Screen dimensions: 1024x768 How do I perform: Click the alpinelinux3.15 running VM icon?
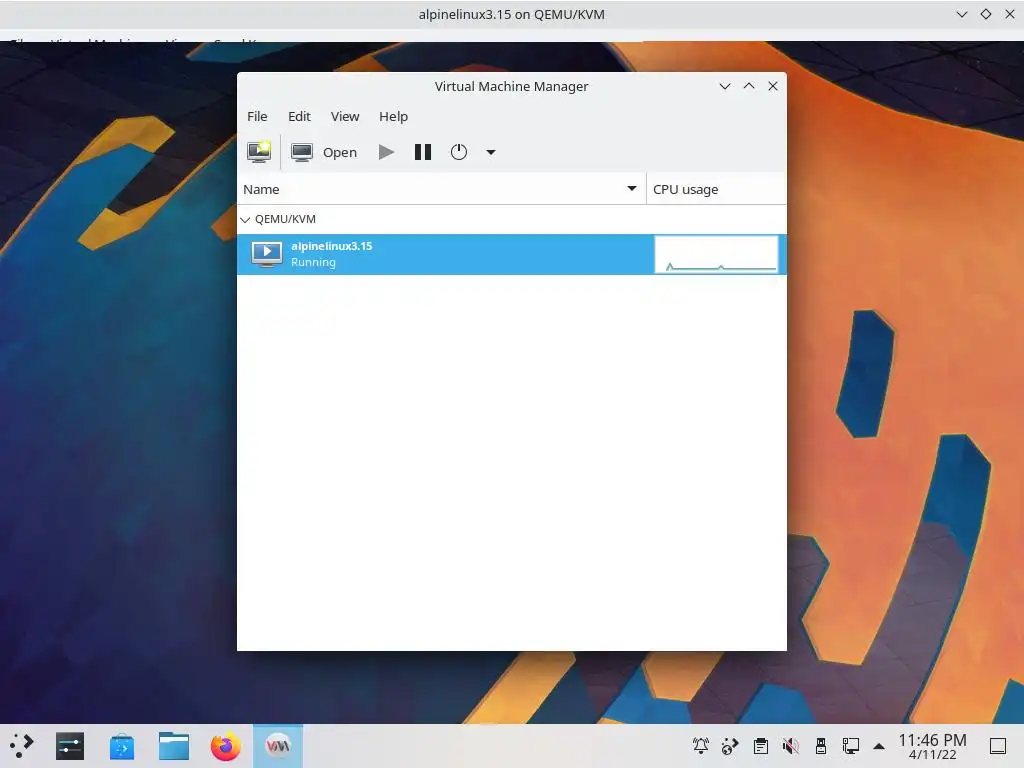coord(266,254)
